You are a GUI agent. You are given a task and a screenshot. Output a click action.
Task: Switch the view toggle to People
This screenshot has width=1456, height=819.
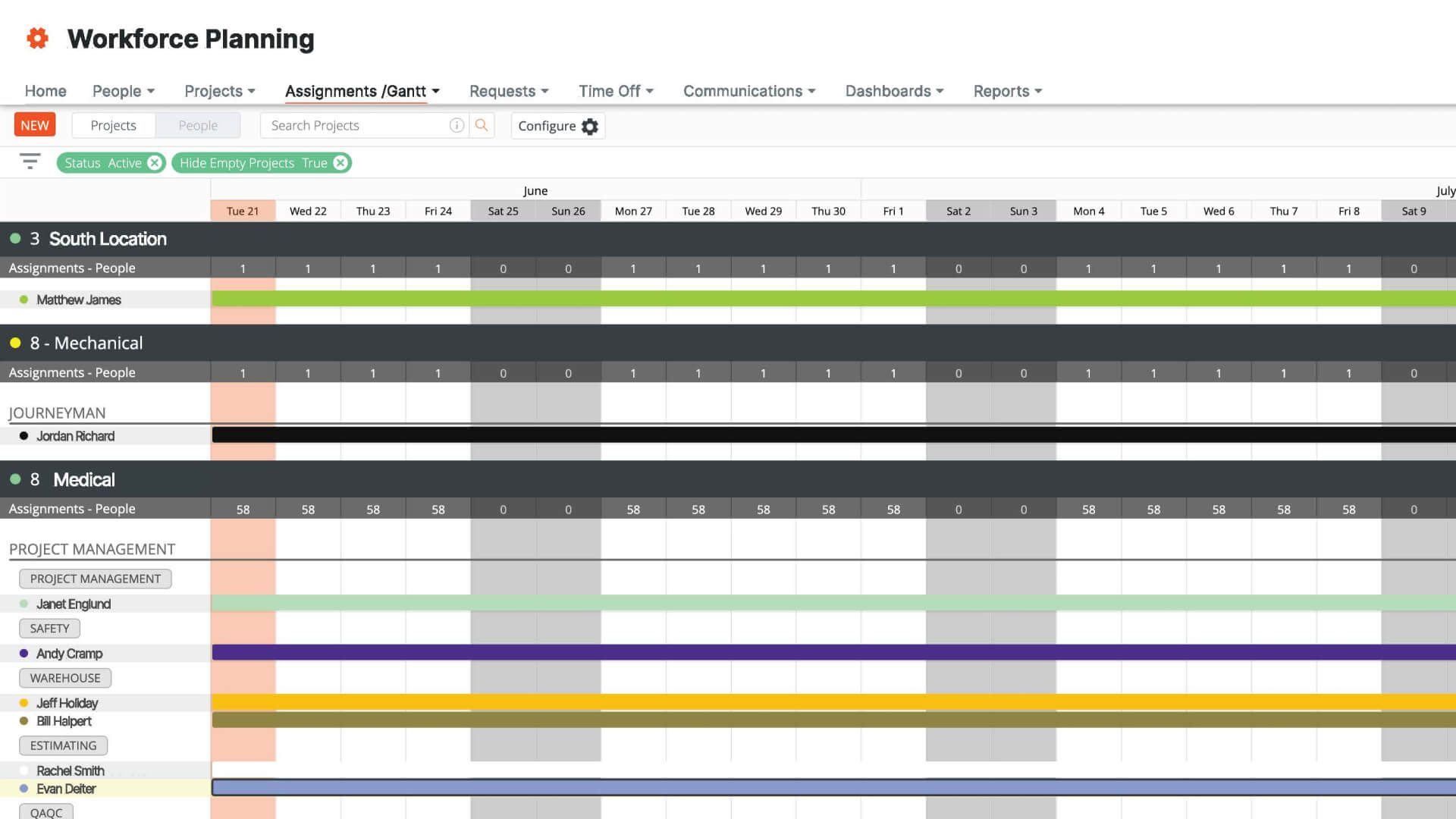(198, 124)
